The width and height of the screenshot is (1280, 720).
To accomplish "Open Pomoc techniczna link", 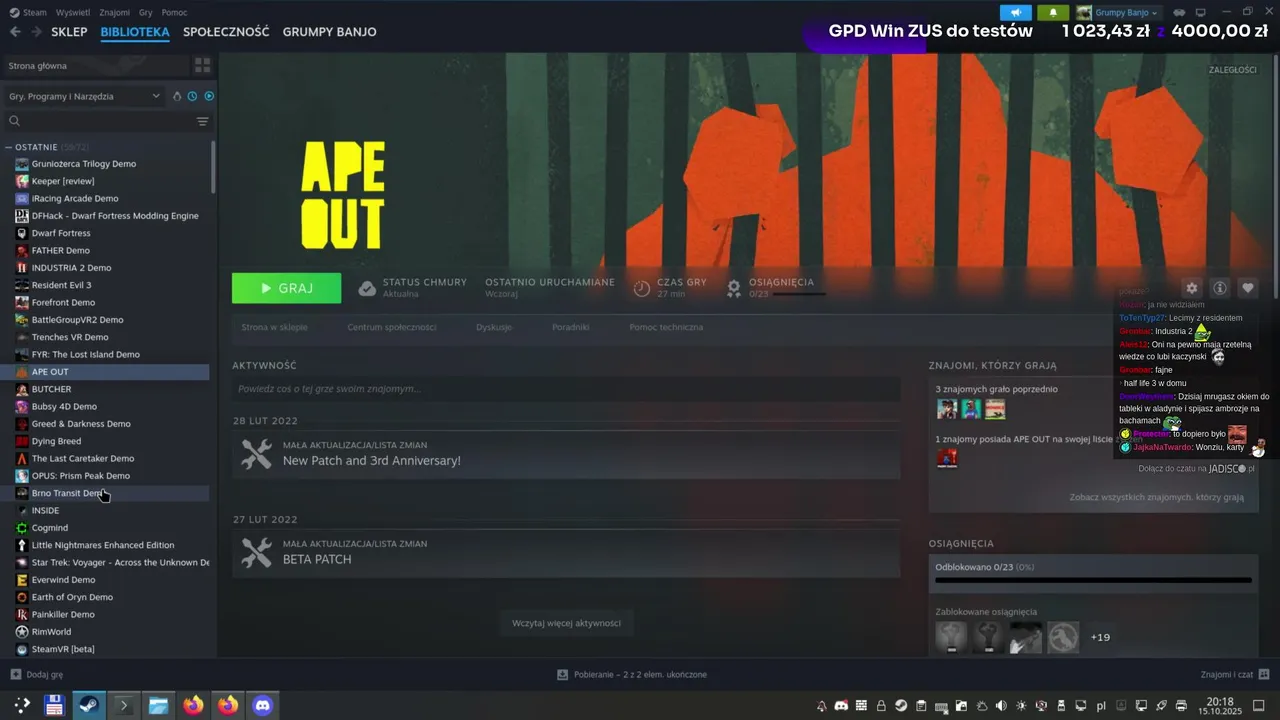I will pos(666,327).
